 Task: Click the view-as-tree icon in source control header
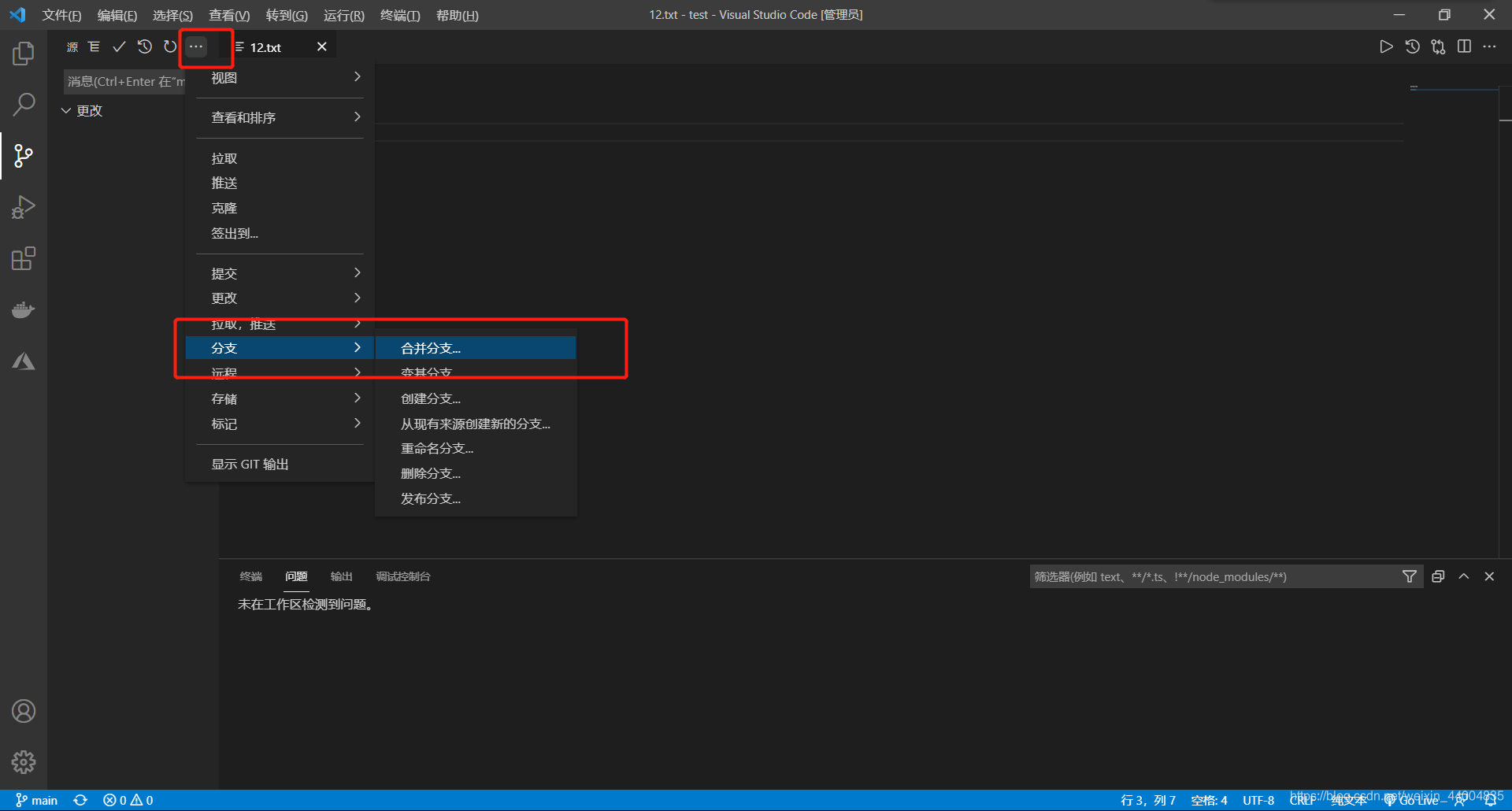94,46
